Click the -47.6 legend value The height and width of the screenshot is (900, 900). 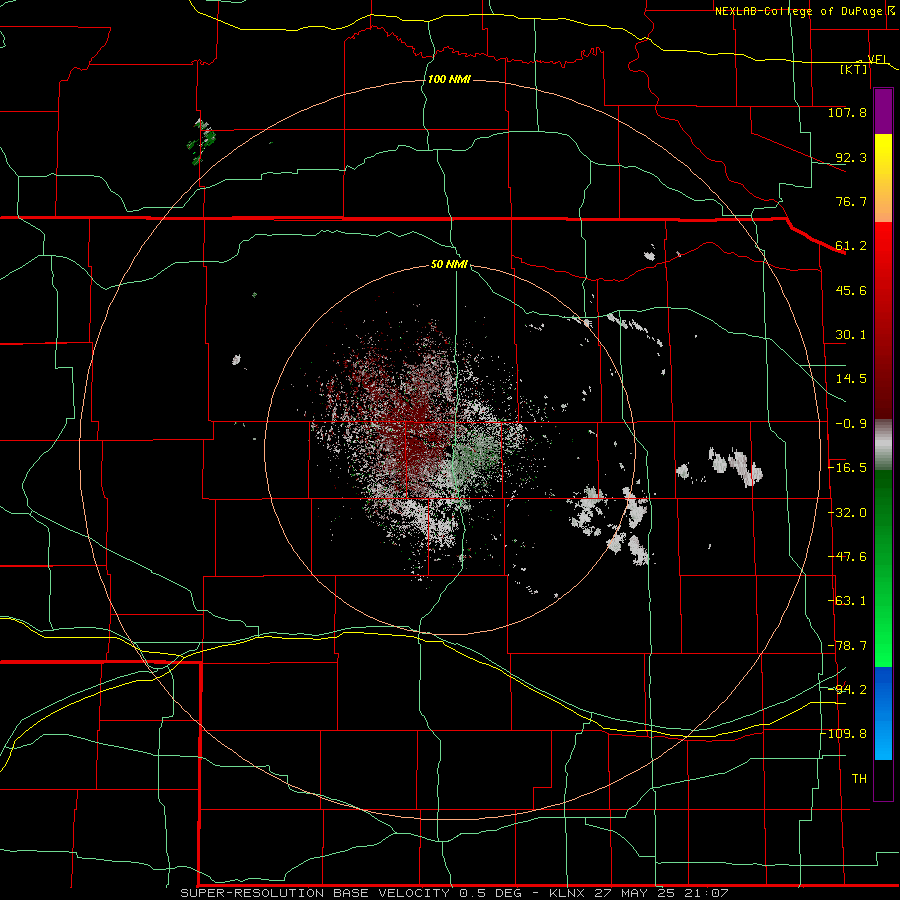[x=847, y=557]
